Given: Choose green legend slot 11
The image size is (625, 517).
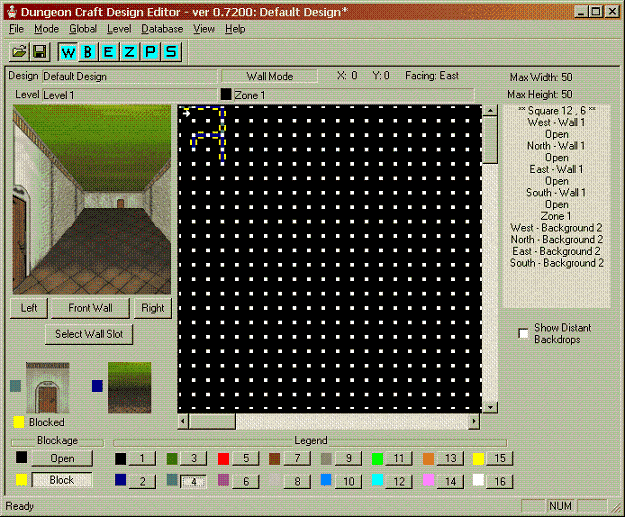Looking at the screenshot, I should click(x=399, y=458).
